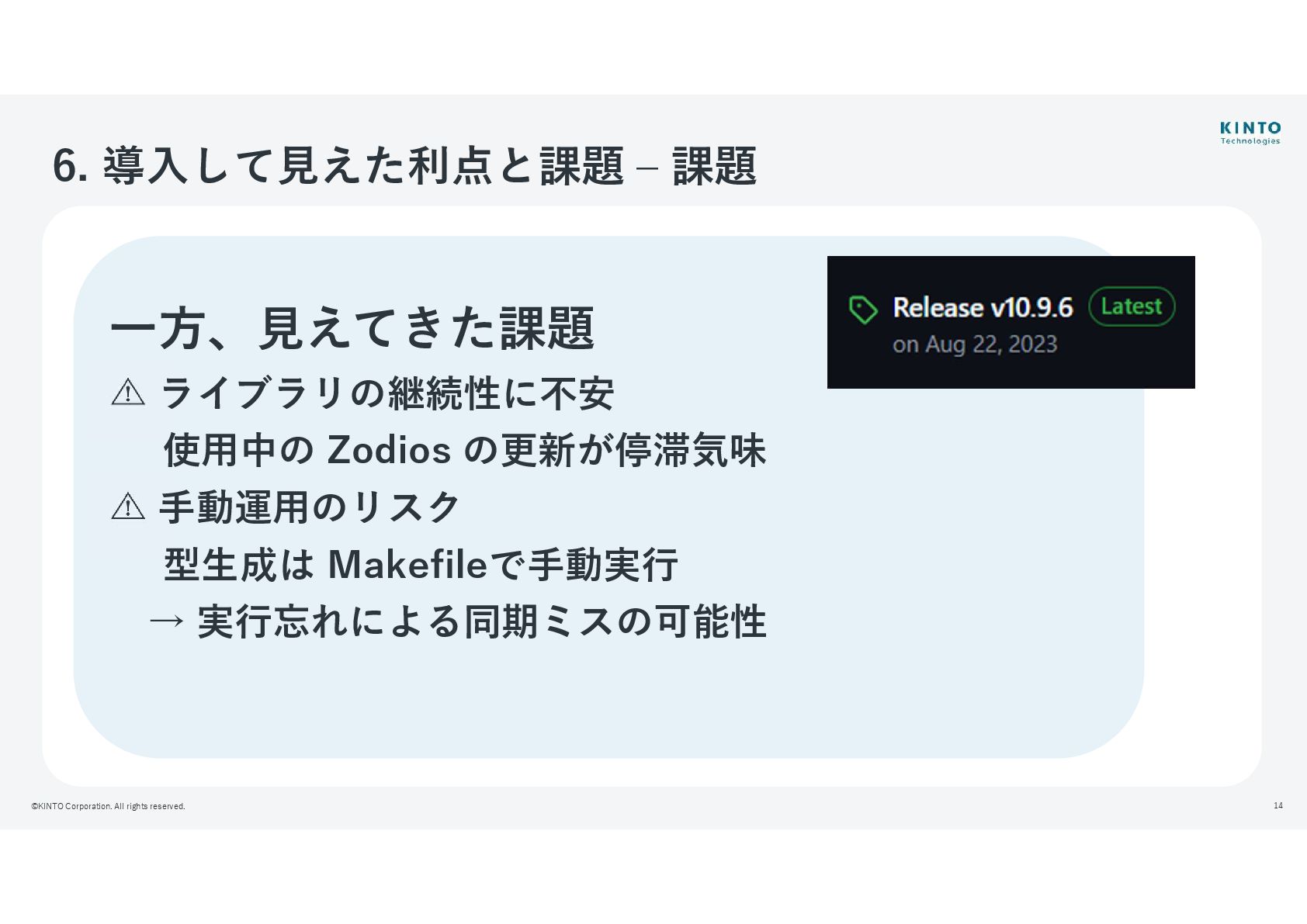Click the arrow before 実行忘れによる同期ミス
The width and height of the screenshot is (1307, 924).
[x=167, y=621]
